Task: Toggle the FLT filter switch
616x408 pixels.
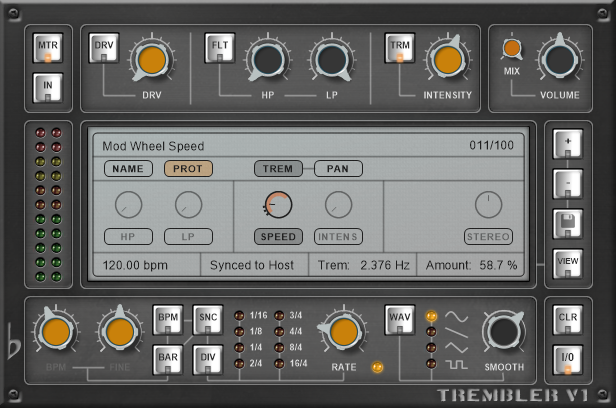Action: pyautogui.click(x=219, y=48)
